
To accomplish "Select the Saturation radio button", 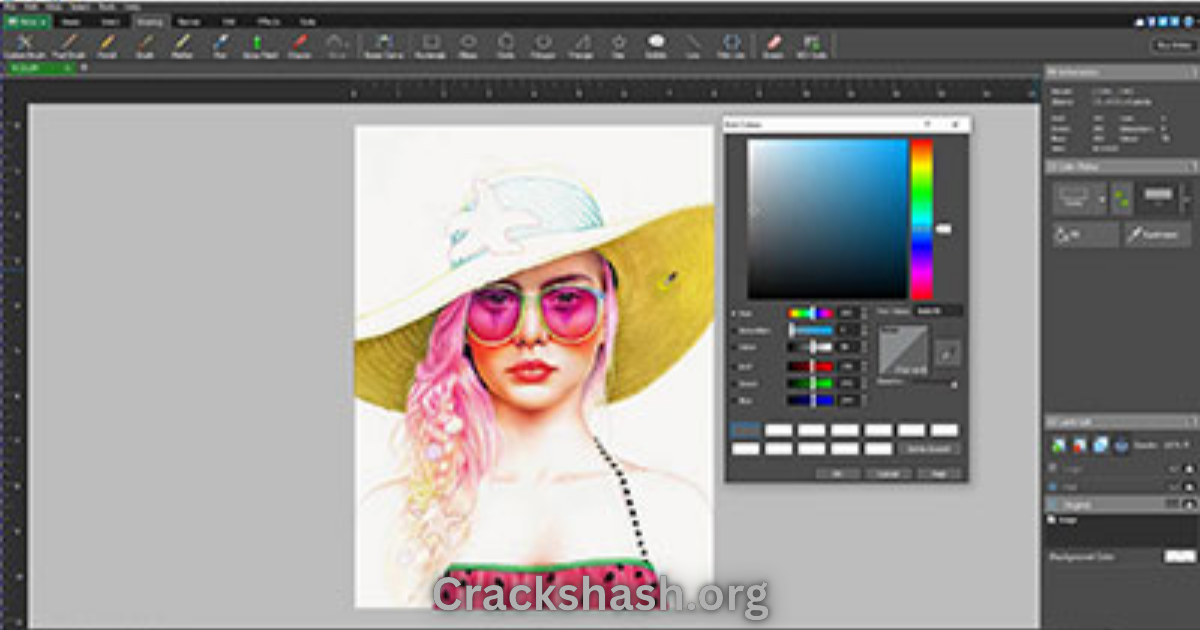I will click(734, 330).
